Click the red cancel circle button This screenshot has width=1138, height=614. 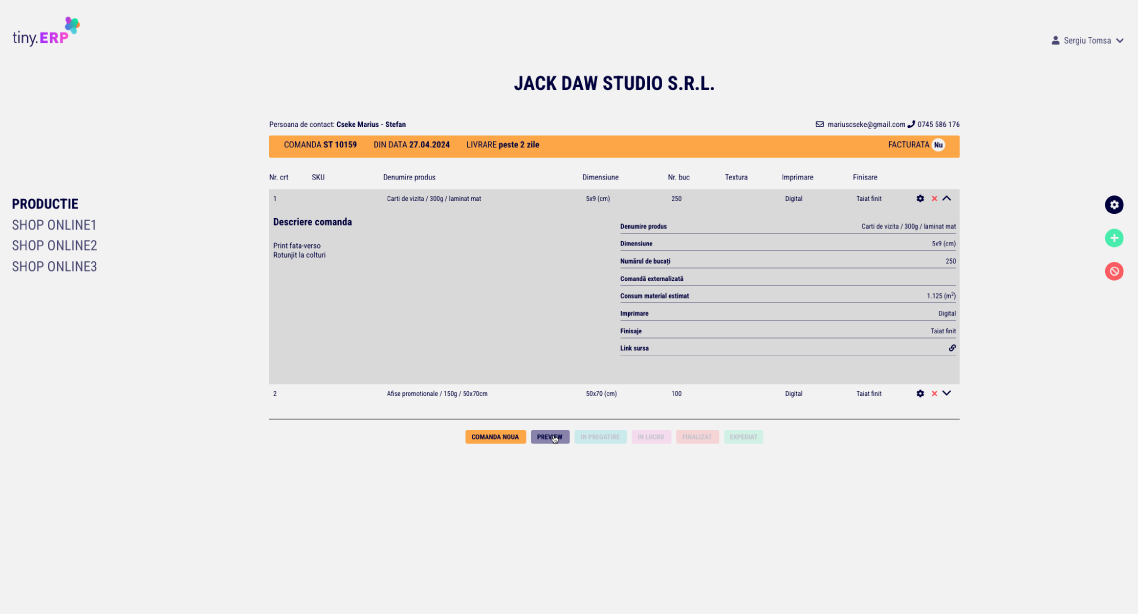(x=1114, y=271)
